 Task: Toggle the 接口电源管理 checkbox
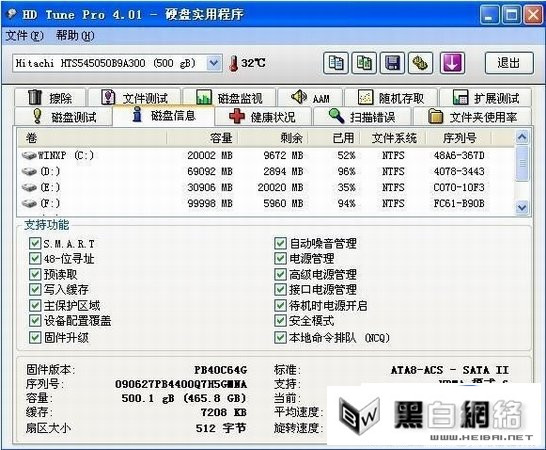coord(280,289)
